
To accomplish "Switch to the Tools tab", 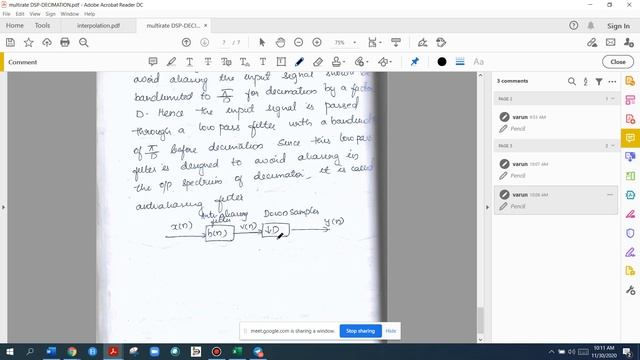I will pos(42,25).
